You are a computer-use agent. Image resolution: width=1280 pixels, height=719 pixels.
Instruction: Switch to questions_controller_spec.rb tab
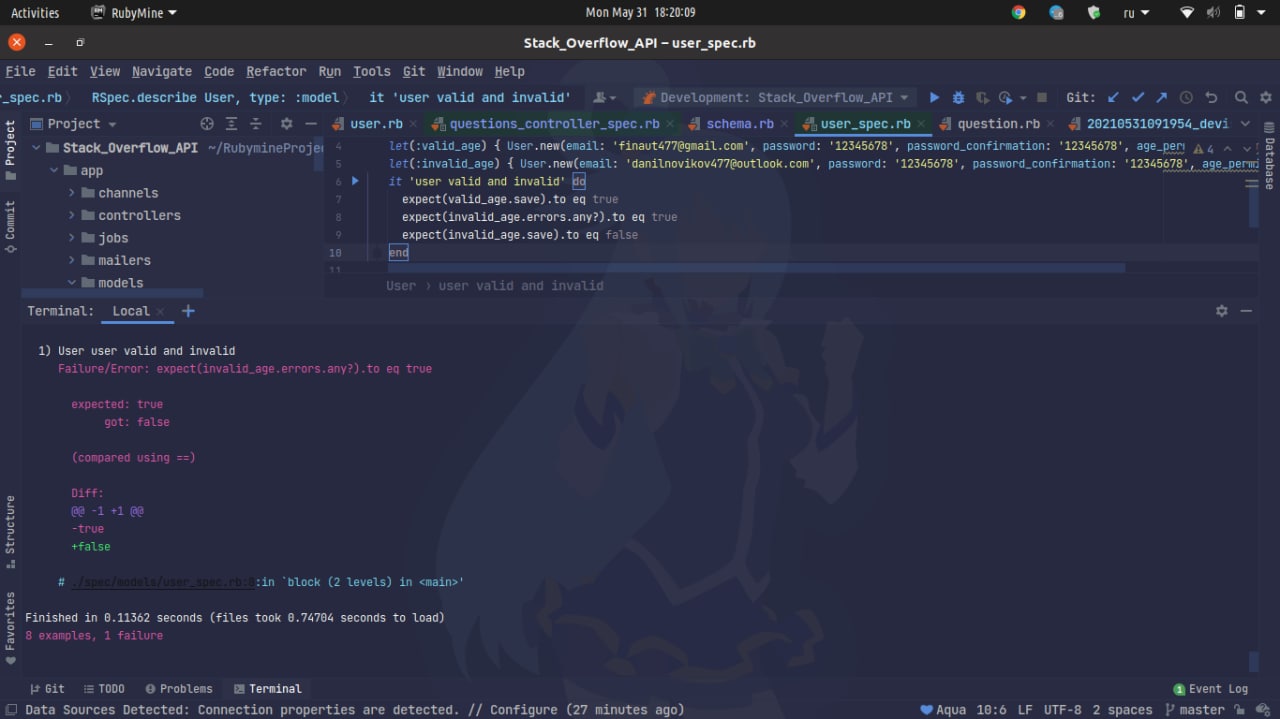[x=554, y=124]
